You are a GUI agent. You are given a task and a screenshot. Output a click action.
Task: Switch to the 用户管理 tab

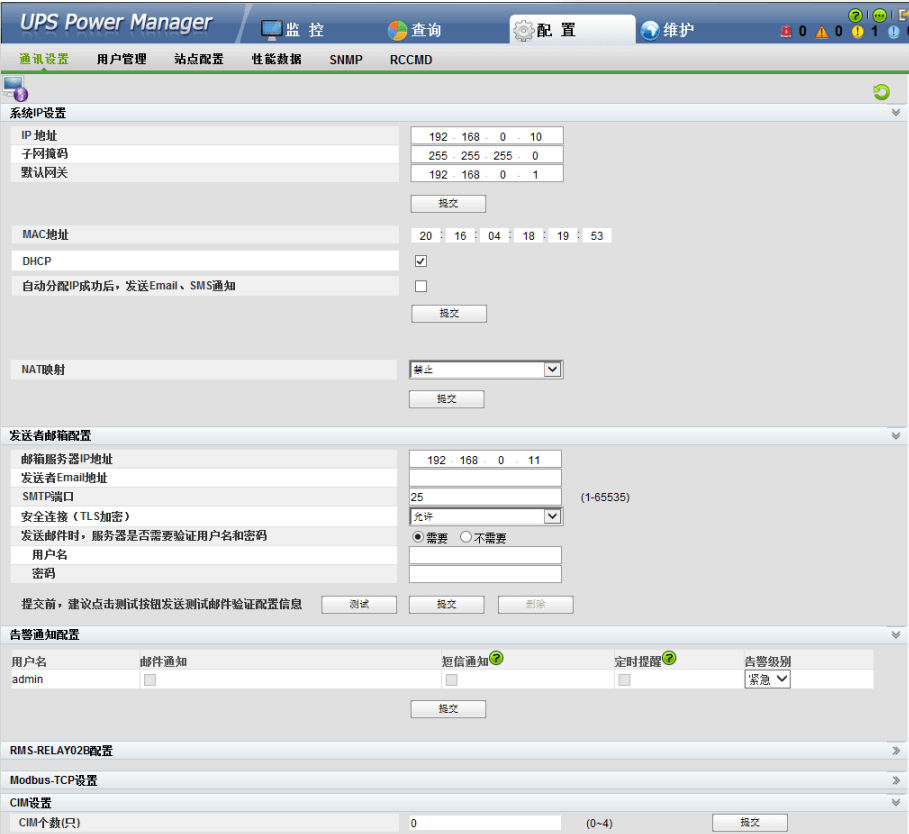[x=121, y=60]
